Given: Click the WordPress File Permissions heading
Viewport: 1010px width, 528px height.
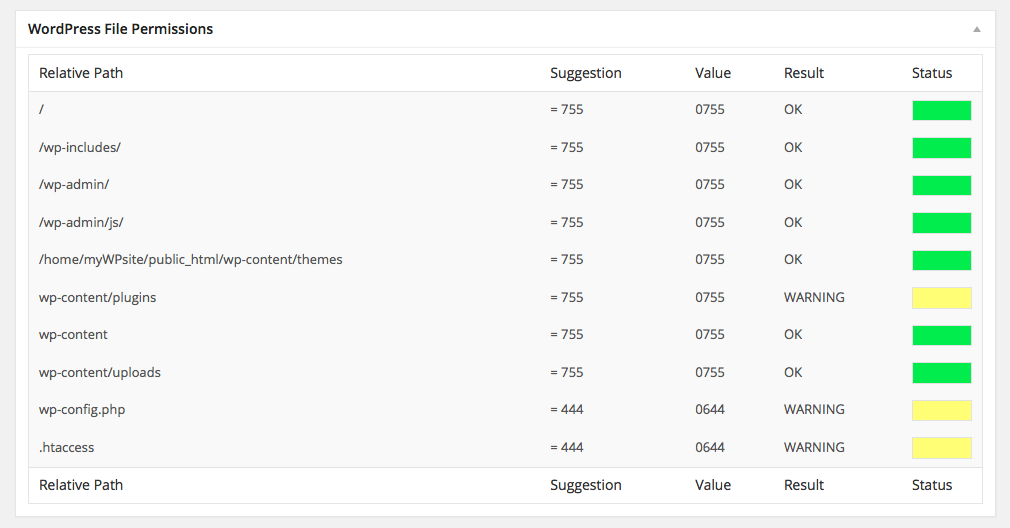Looking at the screenshot, I should (120, 29).
